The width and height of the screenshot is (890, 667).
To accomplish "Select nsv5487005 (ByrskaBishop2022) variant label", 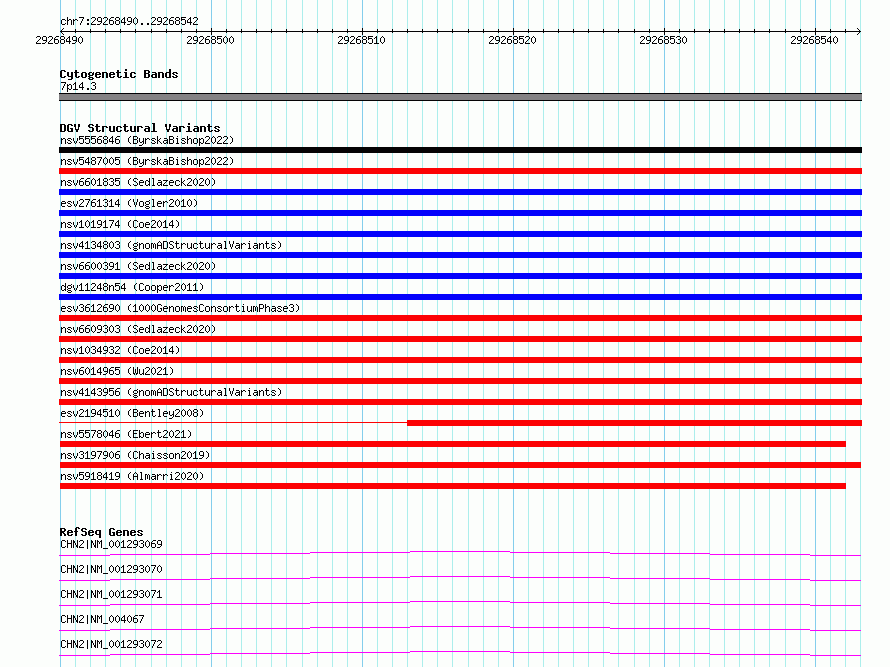I will point(147,161).
